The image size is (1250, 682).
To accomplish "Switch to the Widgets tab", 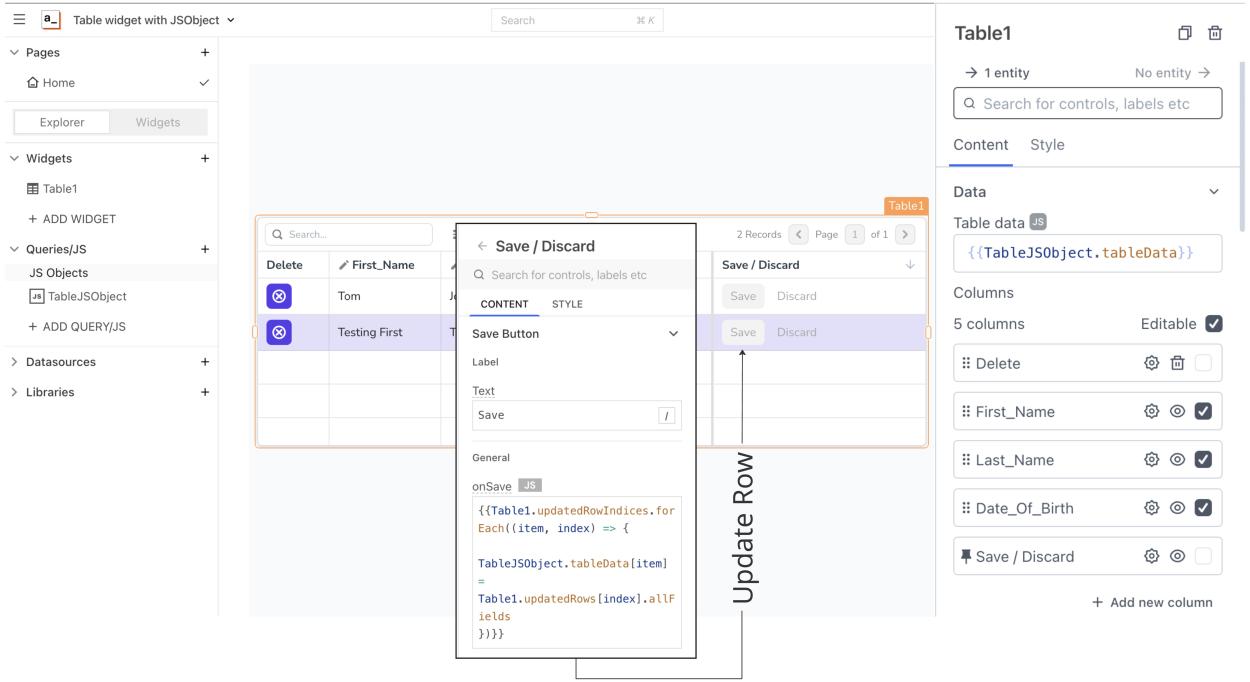I will [x=158, y=123].
